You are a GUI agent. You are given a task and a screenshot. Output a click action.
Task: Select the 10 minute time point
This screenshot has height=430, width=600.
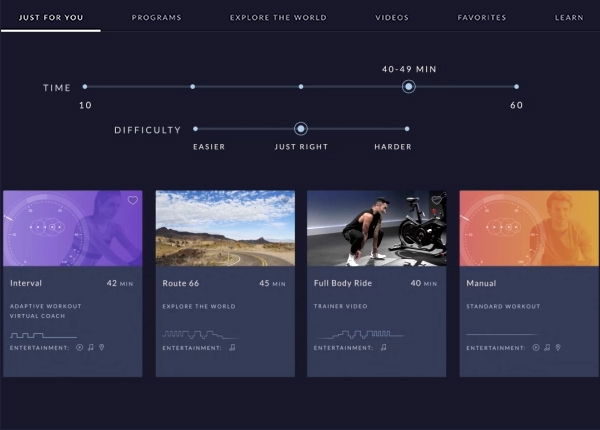tap(85, 87)
